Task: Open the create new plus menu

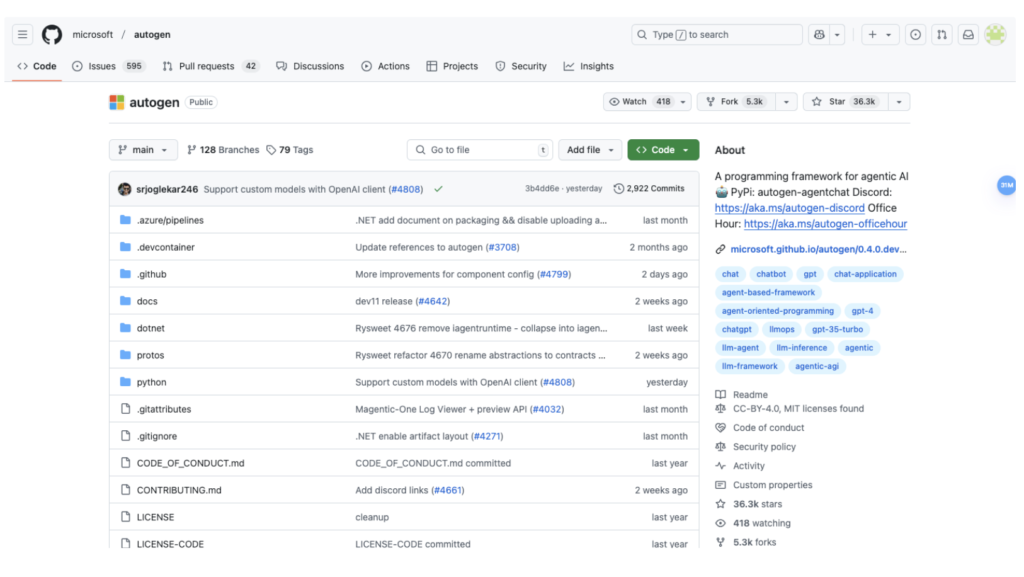Action: coord(880,35)
